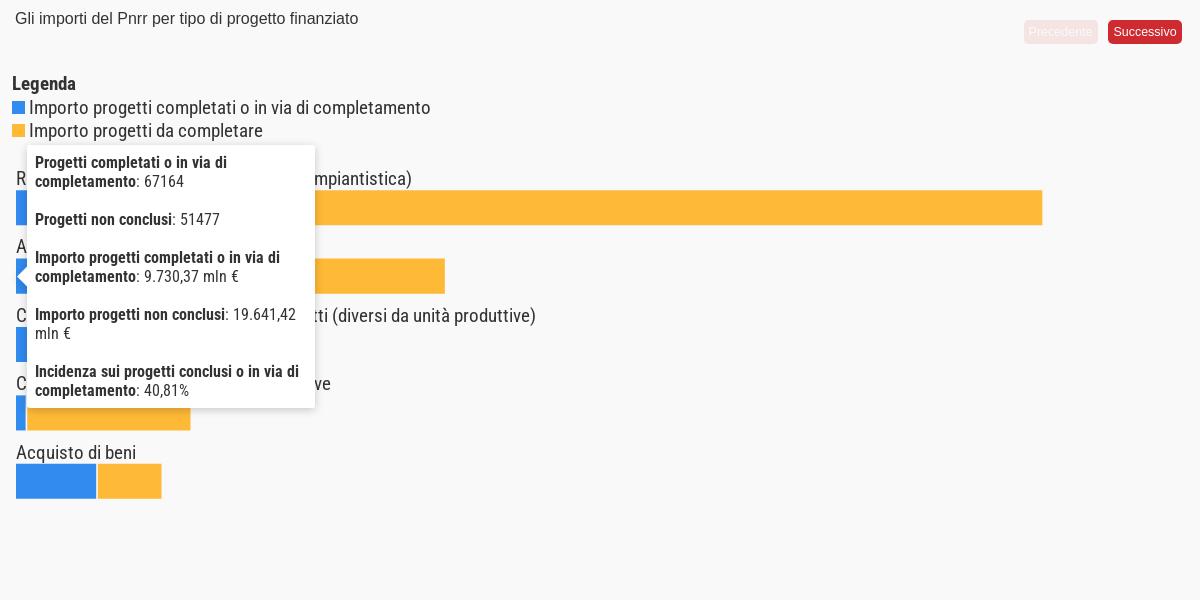Click the yellow bar in the second row
Image resolution: width=1200 pixels, height=600 pixels.
coord(380,276)
